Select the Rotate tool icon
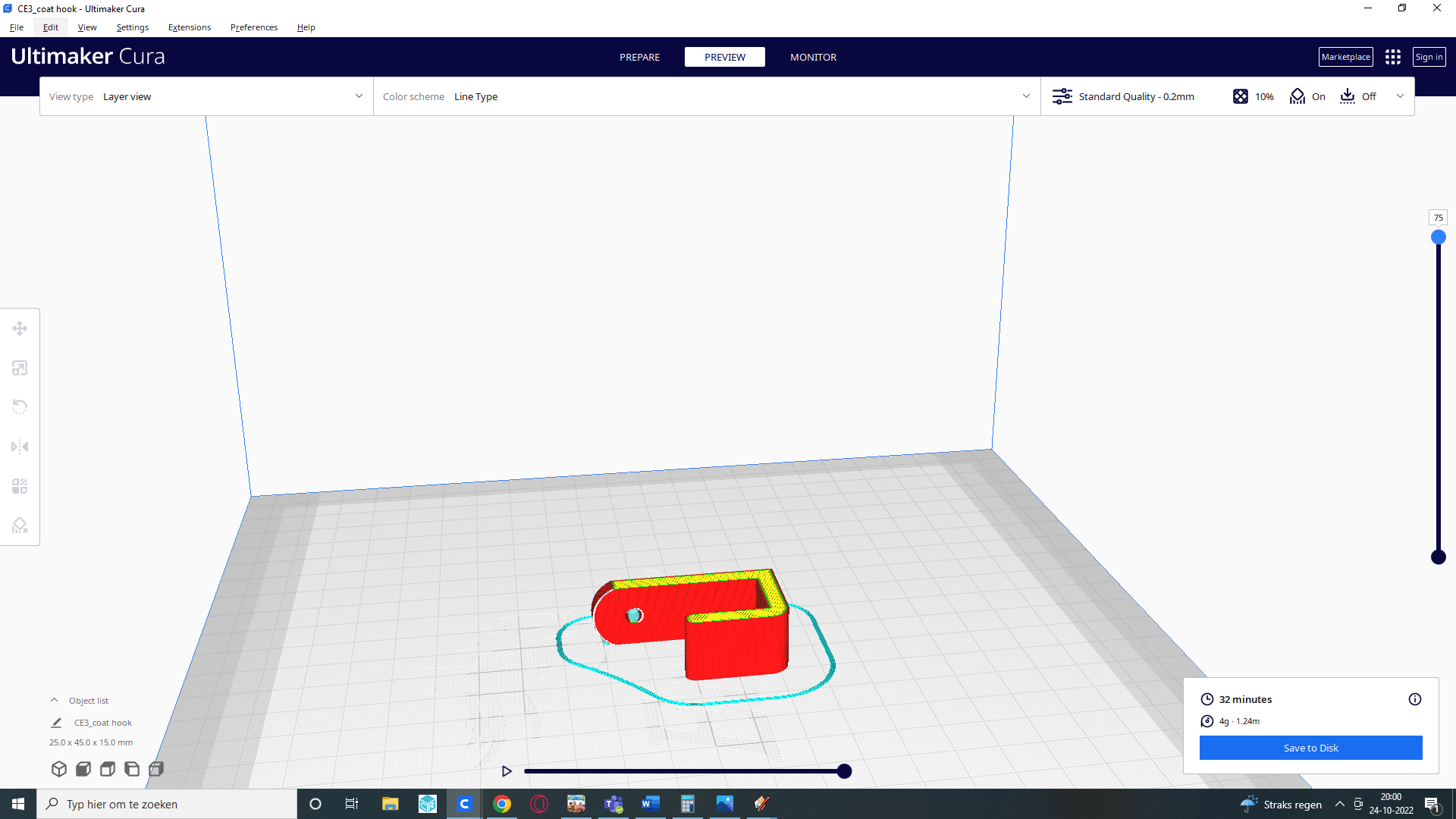This screenshot has height=819, width=1456. coord(20,407)
